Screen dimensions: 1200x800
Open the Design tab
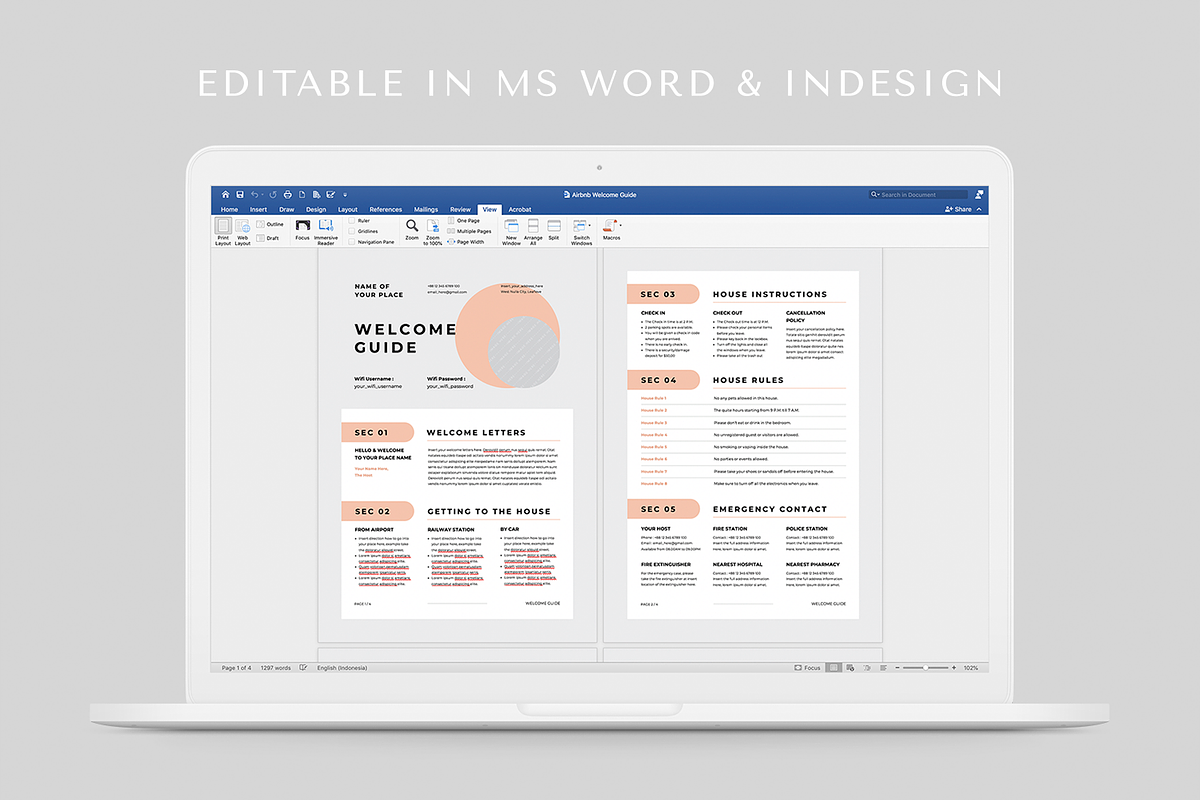tap(316, 210)
